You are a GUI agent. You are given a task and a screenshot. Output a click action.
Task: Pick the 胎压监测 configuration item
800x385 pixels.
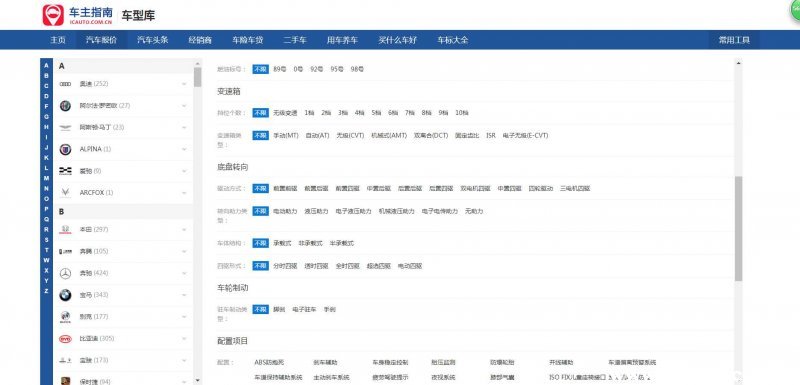(x=443, y=362)
